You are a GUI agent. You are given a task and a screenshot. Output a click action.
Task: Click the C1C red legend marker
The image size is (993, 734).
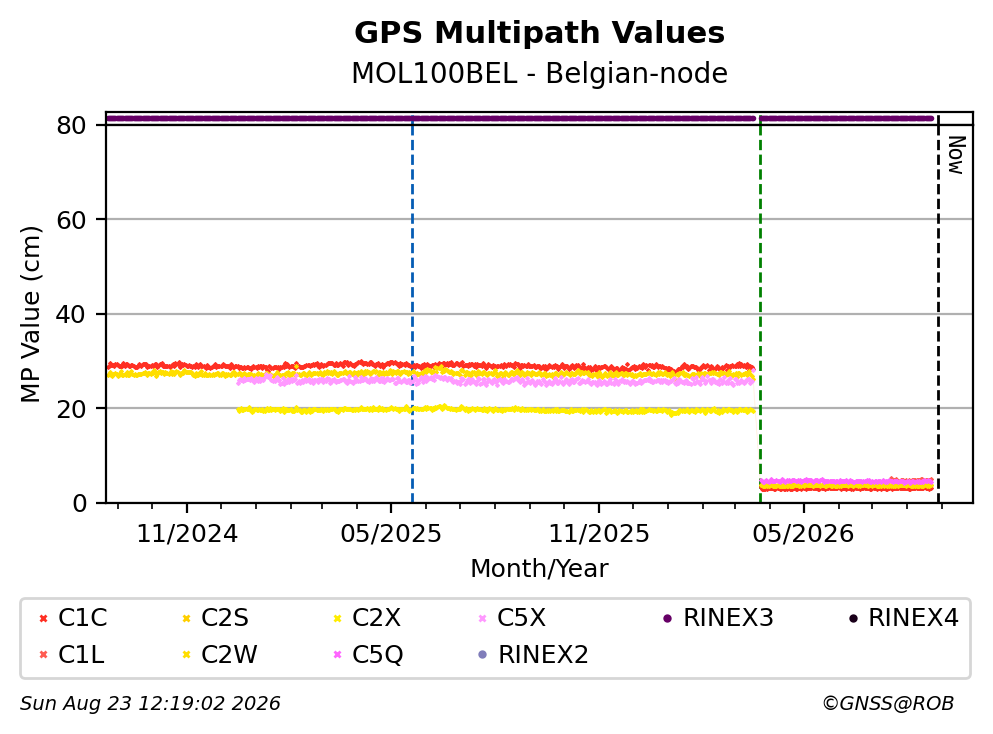click(43, 618)
